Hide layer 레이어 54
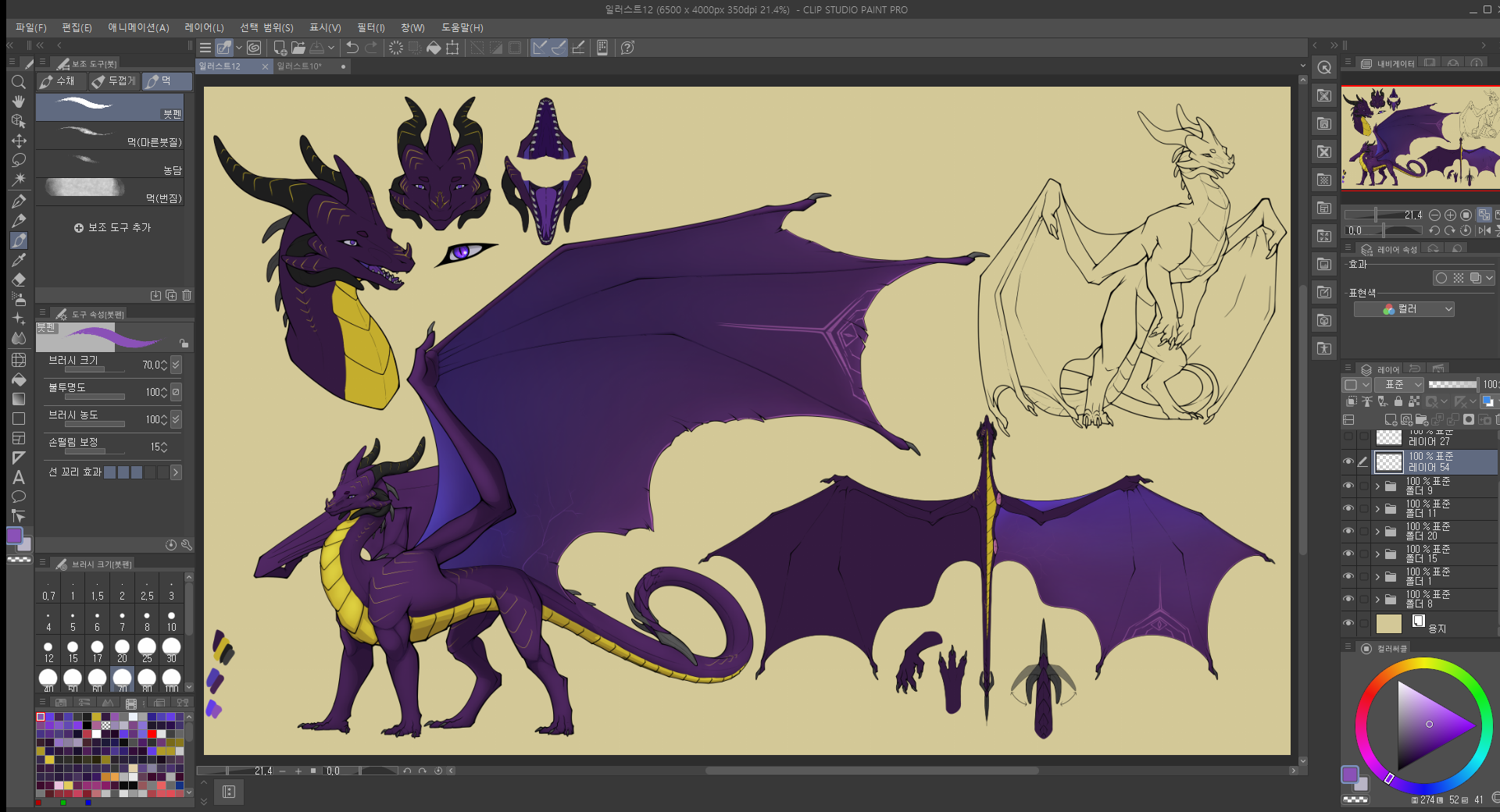This screenshot has height=812, width=1500. point(1348,462)
